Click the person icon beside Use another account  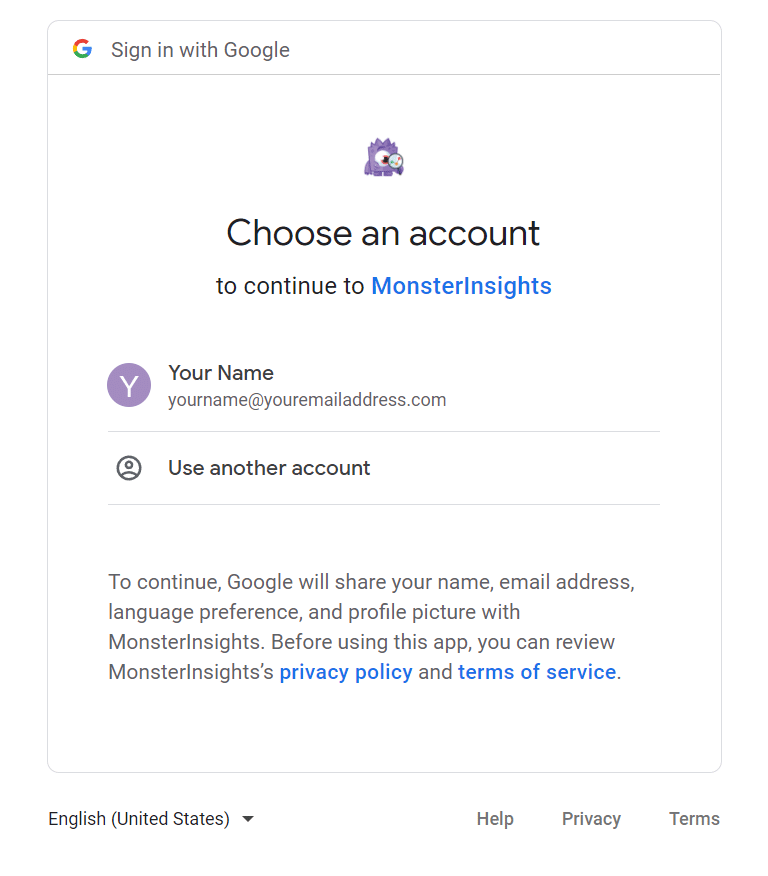(x=129, y=468)
